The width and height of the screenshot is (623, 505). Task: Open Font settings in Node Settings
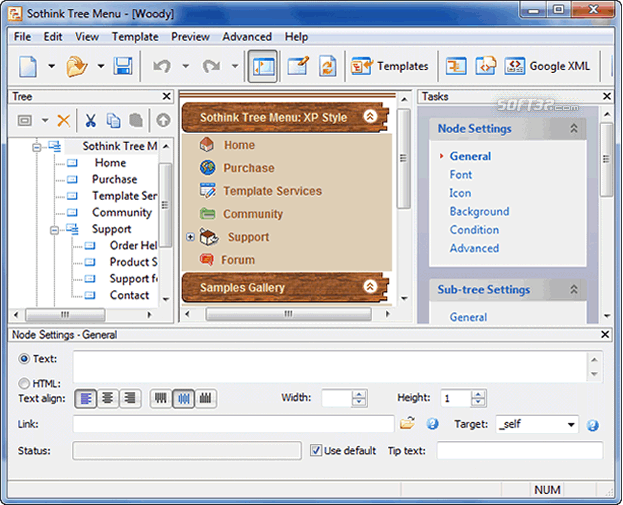461,174
